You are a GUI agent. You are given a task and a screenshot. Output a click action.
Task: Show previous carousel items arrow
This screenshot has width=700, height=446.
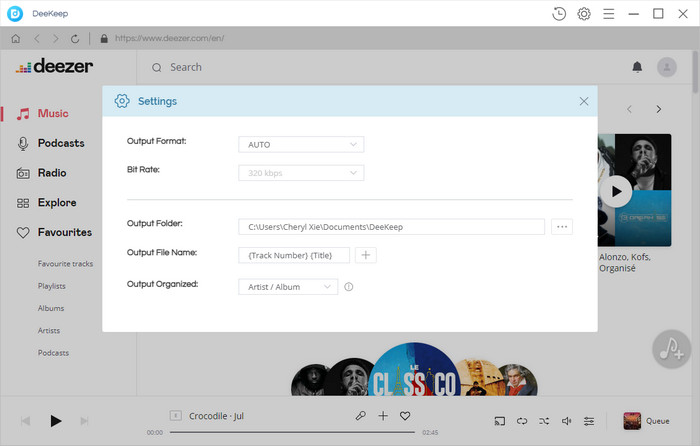pos(629,109)
